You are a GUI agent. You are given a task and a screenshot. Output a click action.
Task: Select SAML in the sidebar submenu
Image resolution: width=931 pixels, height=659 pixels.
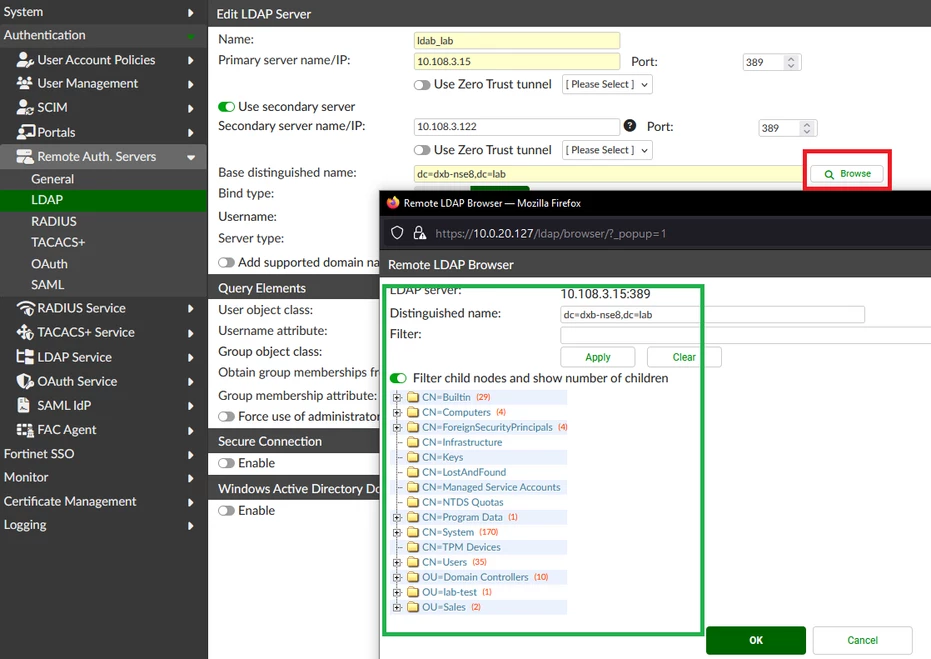(x=48, y=285)
